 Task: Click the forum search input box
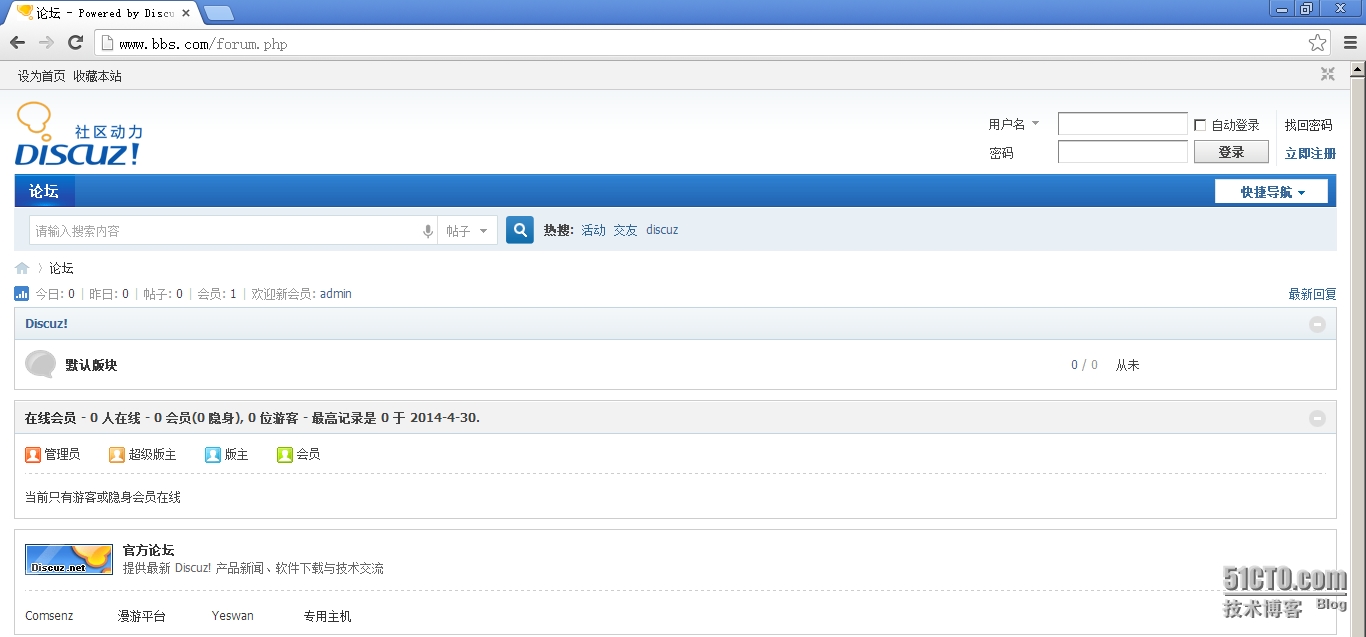(x=227, y=231)
